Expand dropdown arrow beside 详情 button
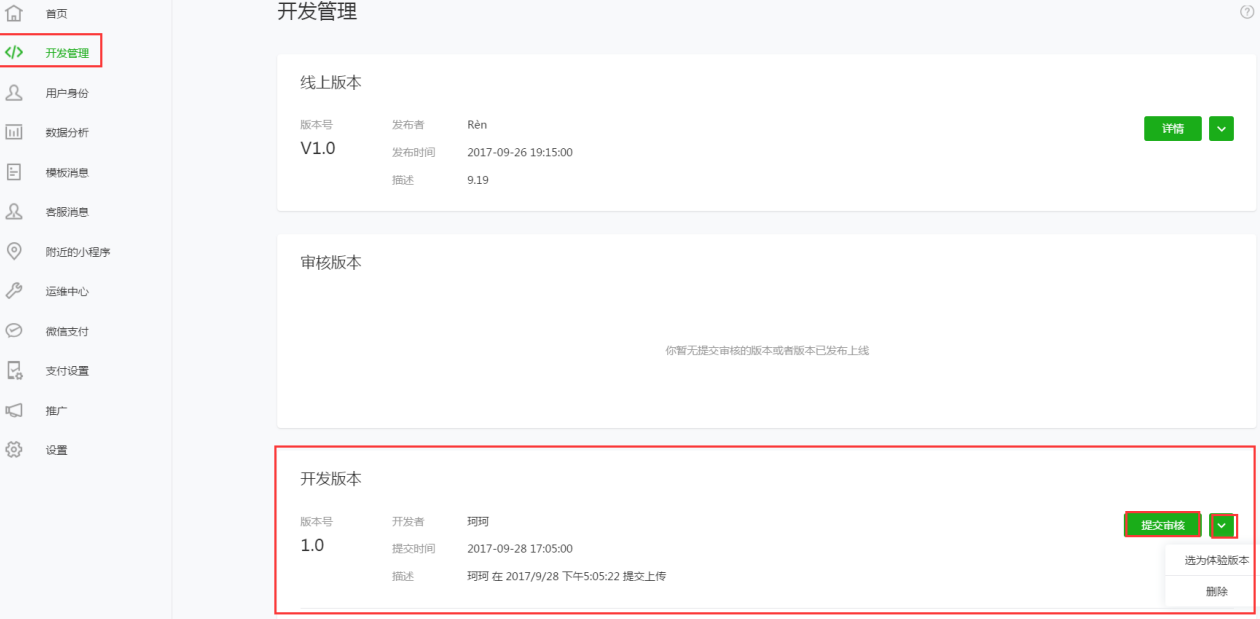The height and width of the screenshot is (619, 1260). pos(1221,128)
